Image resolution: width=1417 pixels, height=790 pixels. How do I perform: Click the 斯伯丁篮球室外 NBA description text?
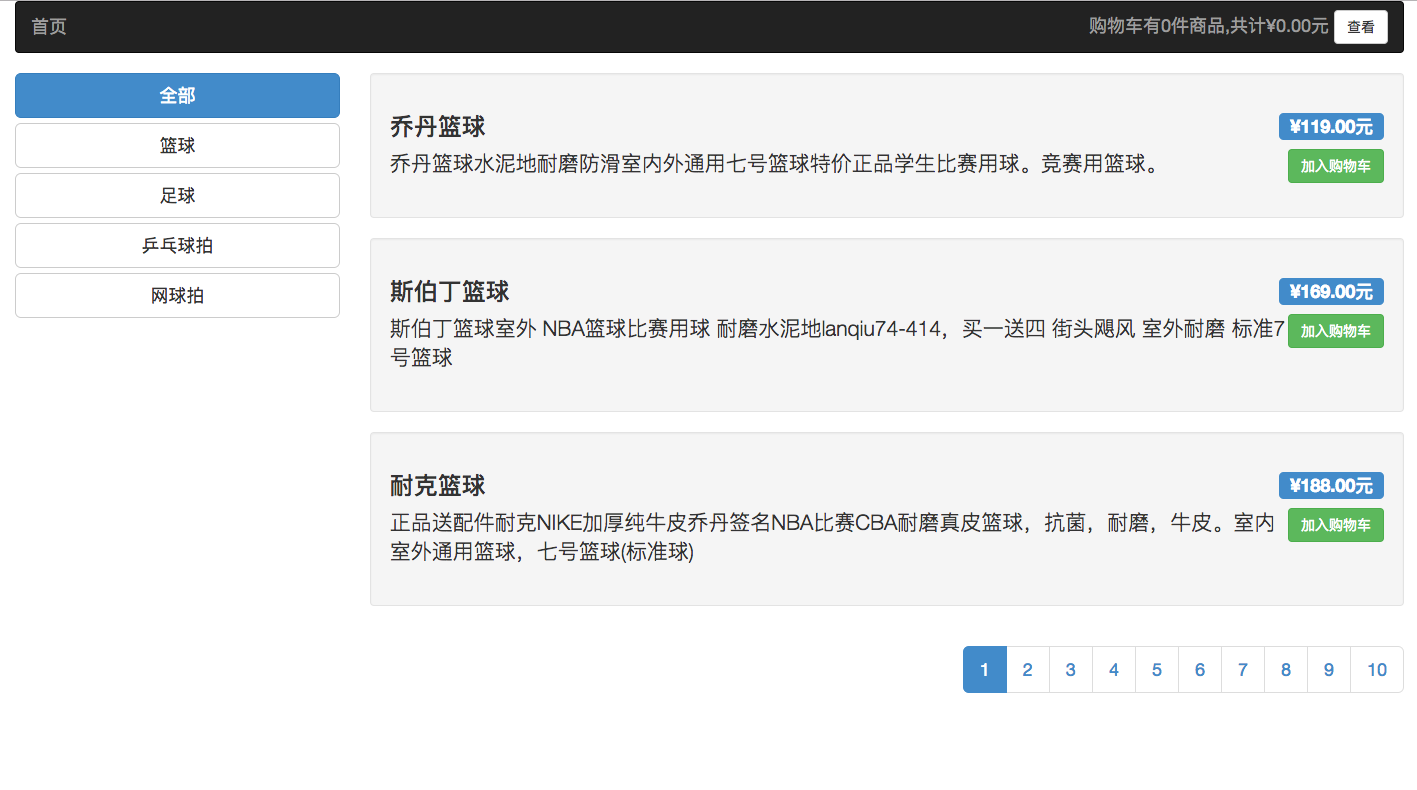pyautogui.click(x=837, y=343)
